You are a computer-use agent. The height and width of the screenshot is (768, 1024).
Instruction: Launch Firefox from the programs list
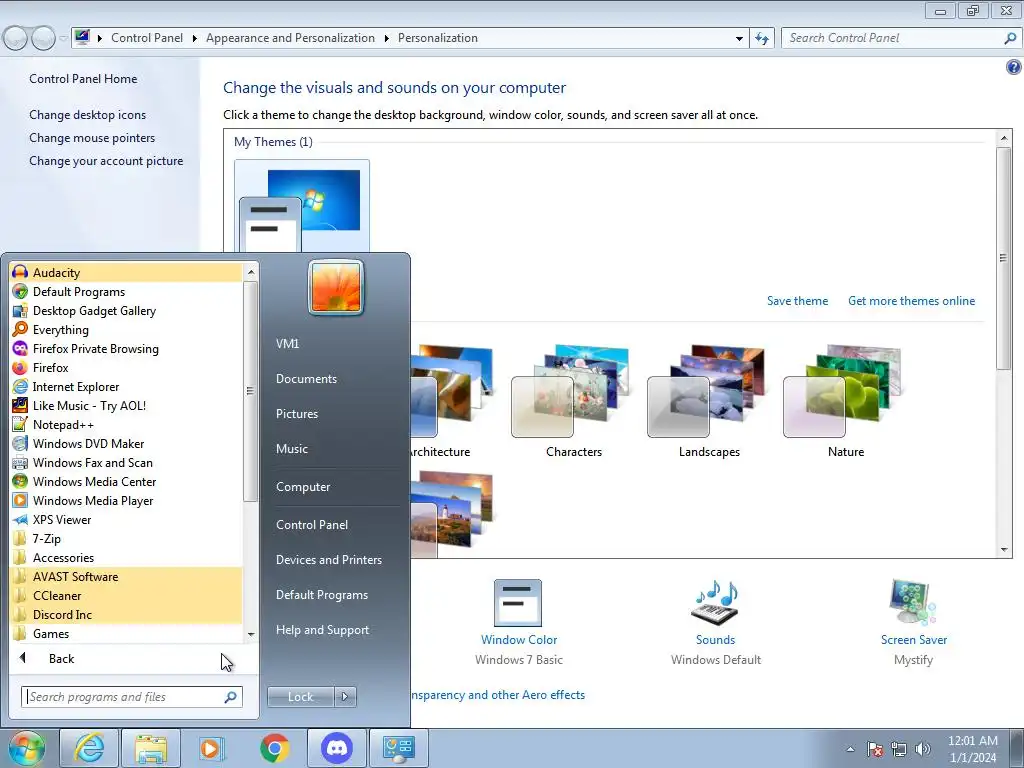[x=126, y=367]
